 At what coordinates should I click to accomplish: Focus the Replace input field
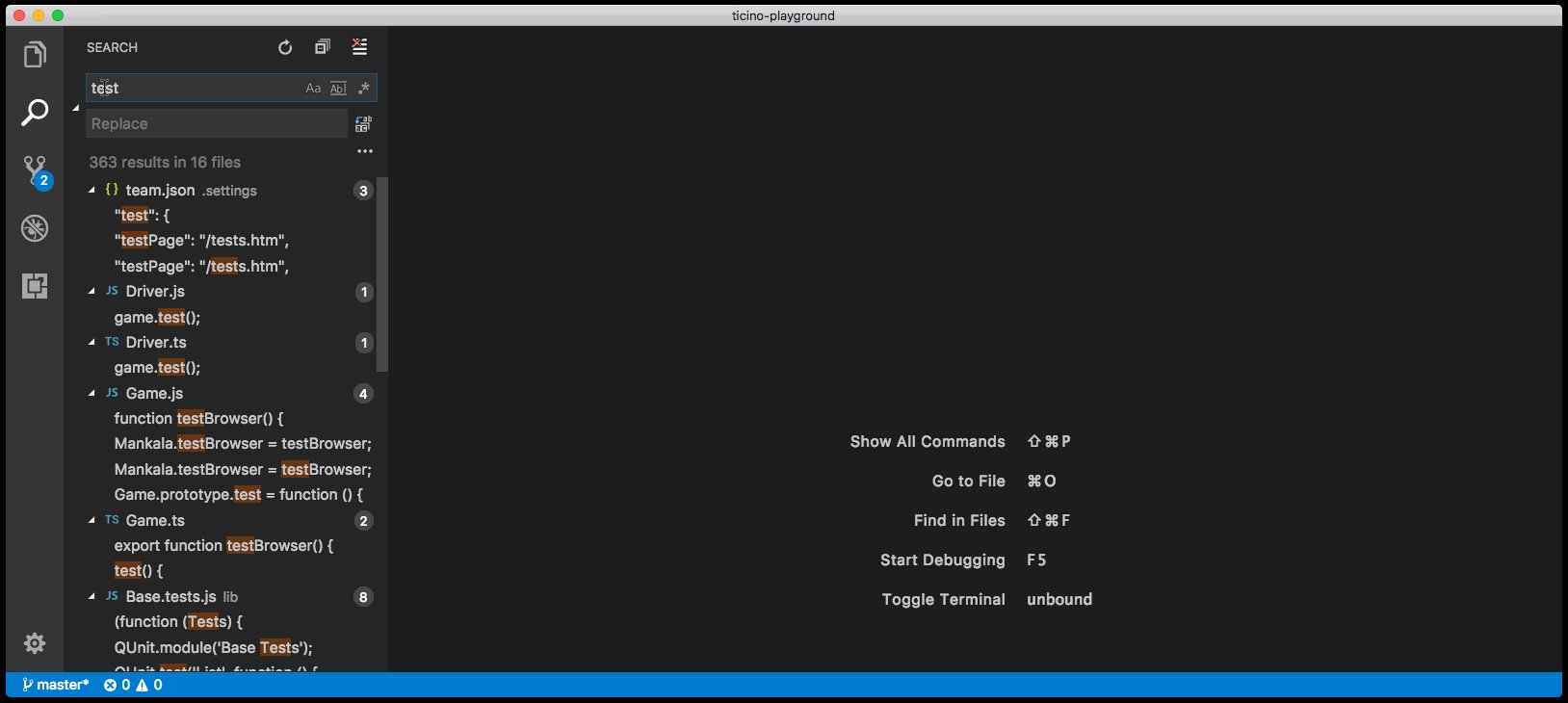(217, 124)
